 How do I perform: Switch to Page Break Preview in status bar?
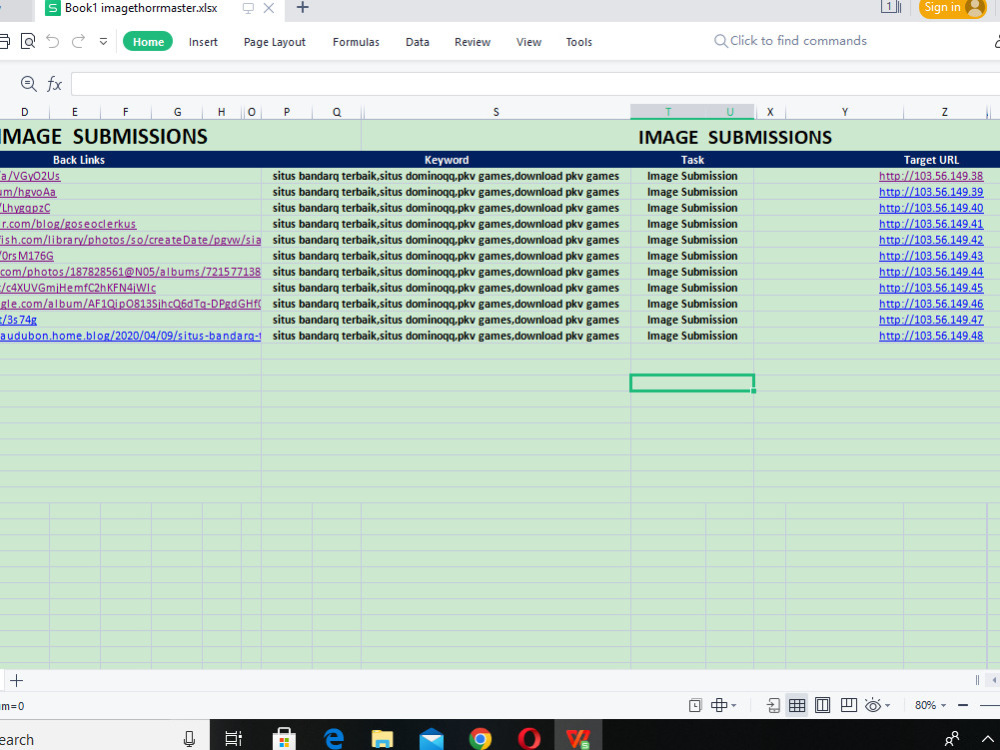[849, 705]
